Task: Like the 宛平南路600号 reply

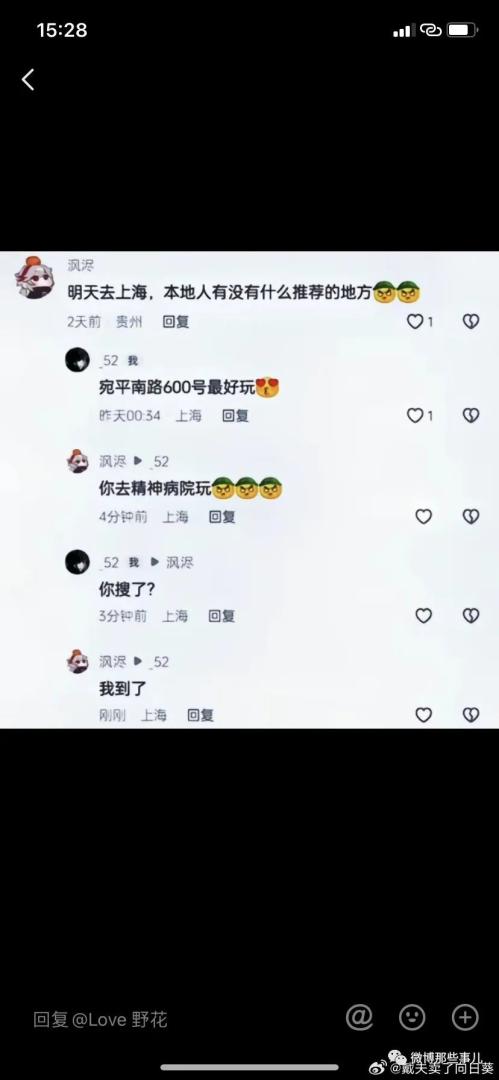Action: click(x=415, y=415)
